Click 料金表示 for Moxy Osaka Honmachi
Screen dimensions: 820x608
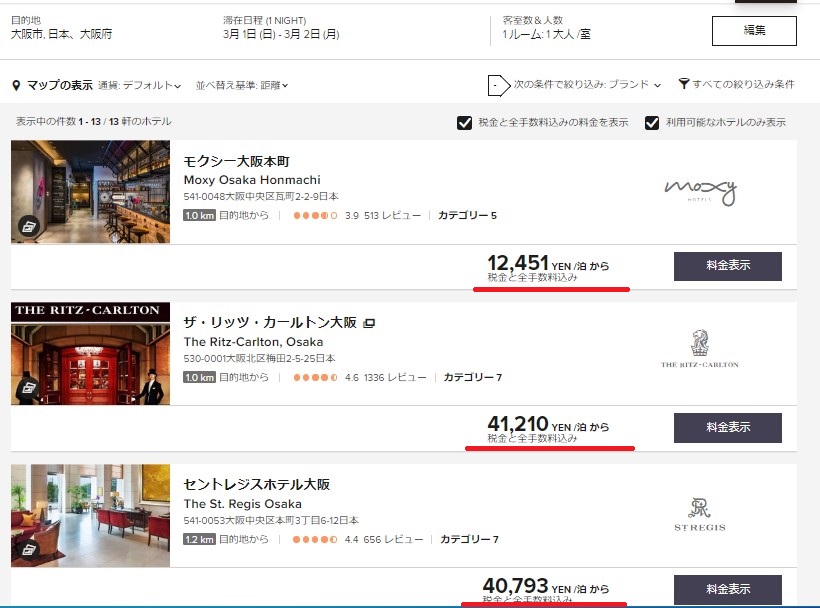click(x=728, y=266)
